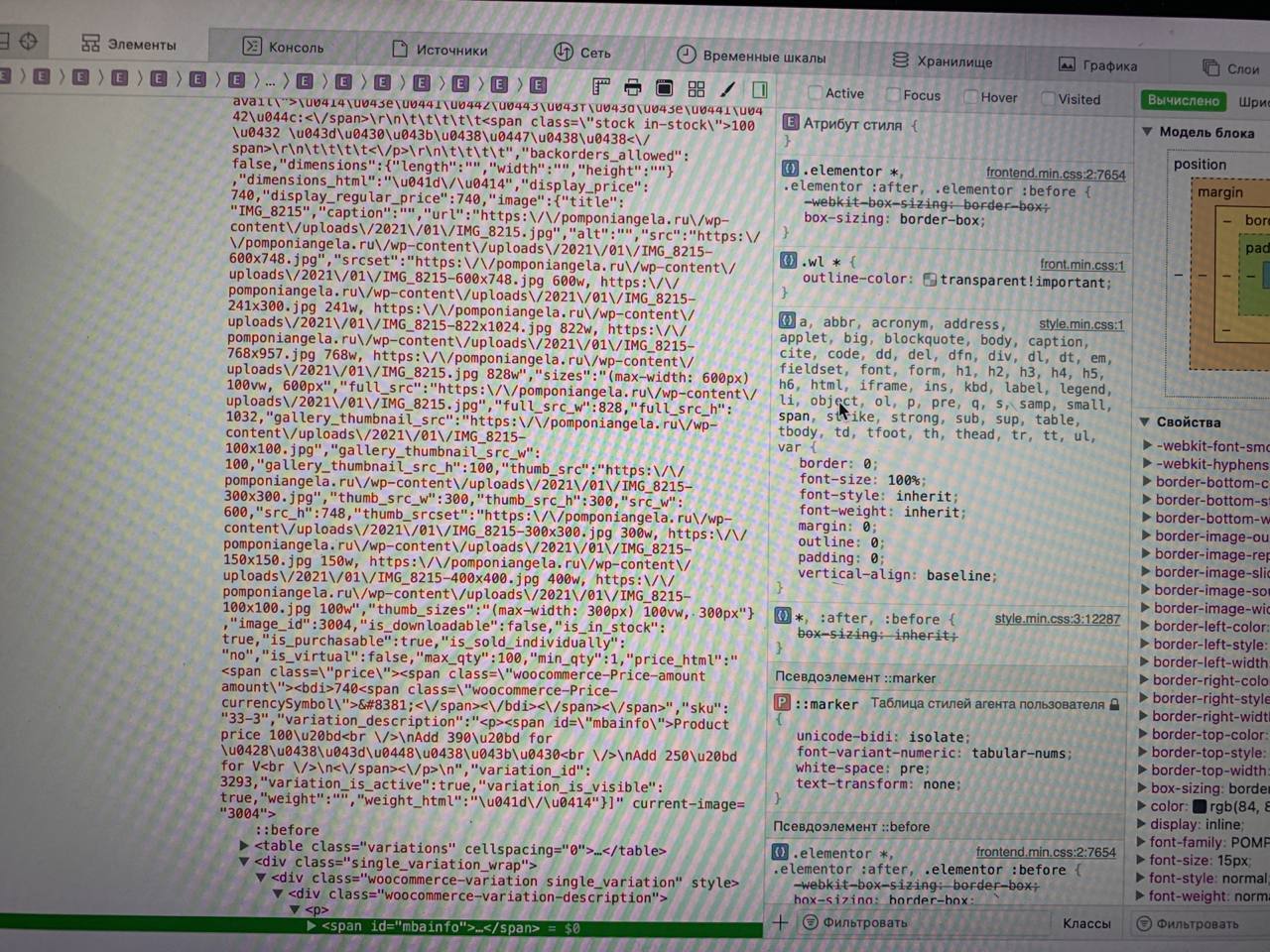The height and width of the screenshot is (952, 1270).
Task: Click the grid overlay four-squares icon
Action: coord(697,89)
